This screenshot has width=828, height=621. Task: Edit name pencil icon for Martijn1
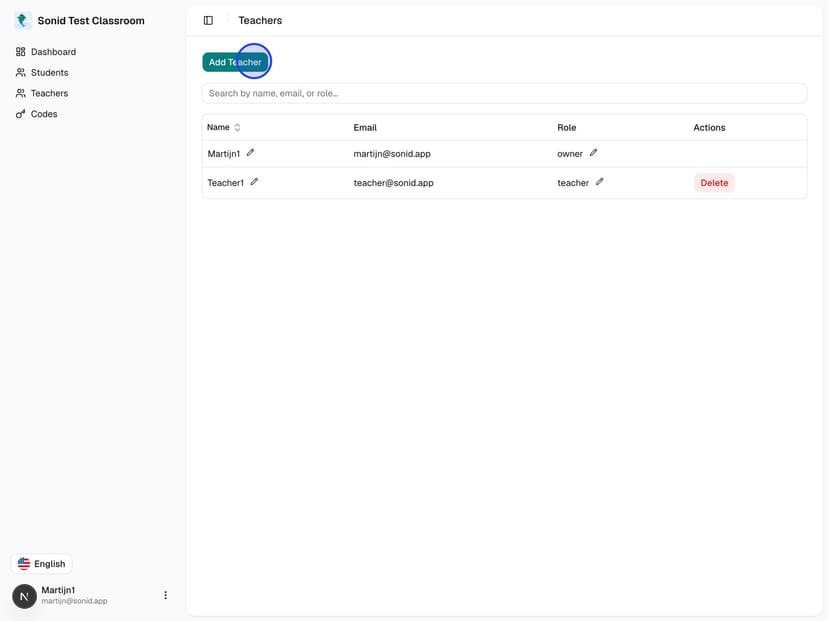(250, 153)
